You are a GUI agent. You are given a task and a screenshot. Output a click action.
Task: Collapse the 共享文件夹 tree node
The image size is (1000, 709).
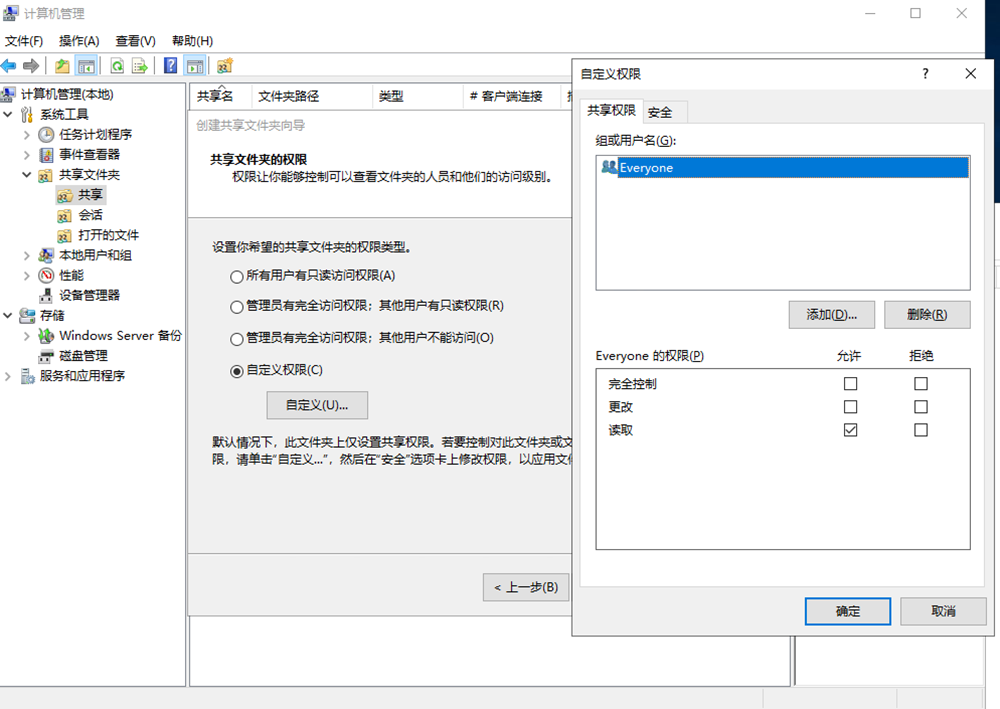pyautogui.click(x=27, y=175)
